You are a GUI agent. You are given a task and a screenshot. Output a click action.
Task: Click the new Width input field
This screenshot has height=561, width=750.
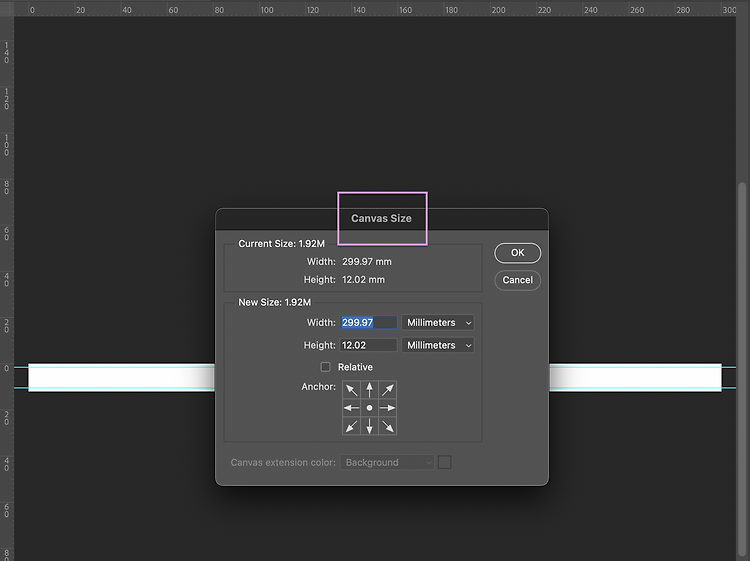[x=368, y=322]
